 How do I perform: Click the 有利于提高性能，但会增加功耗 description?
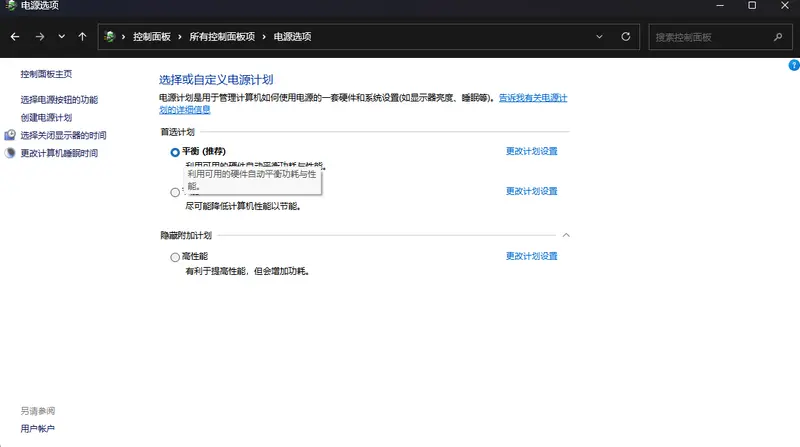pyautogui.click(x=247, y=271)
